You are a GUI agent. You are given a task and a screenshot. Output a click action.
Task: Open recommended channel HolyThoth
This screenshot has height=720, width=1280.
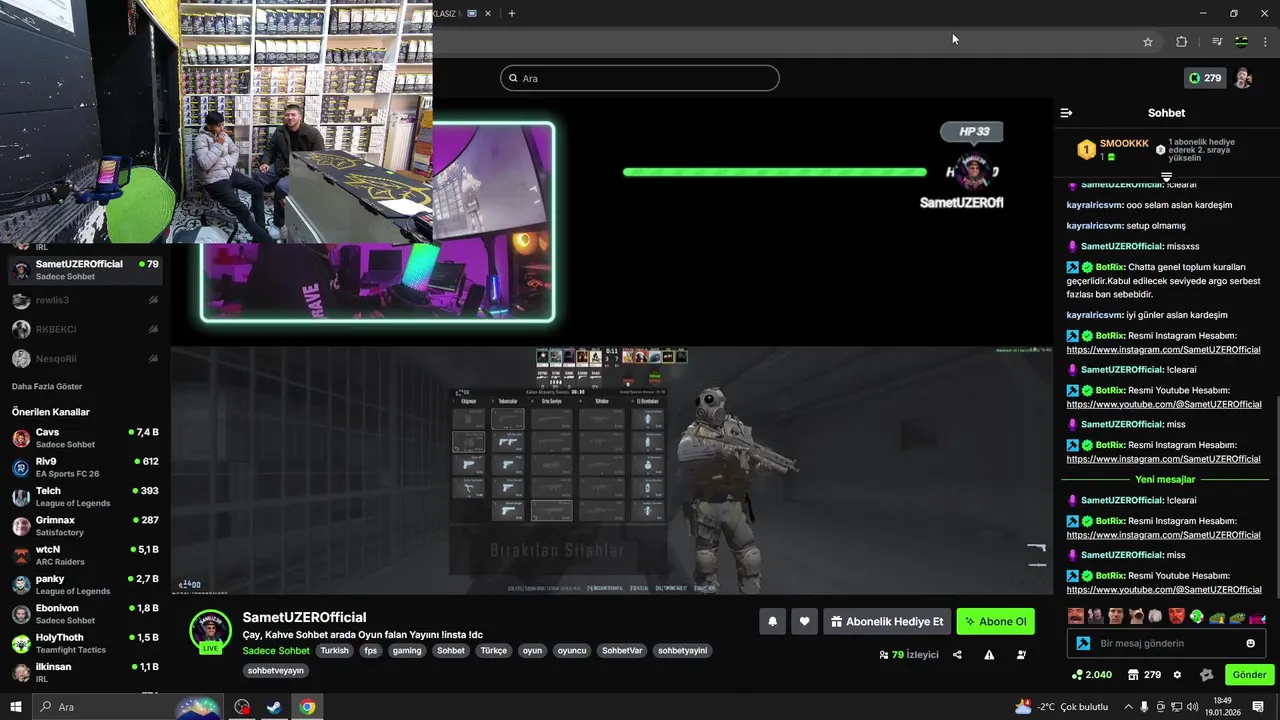85,643
